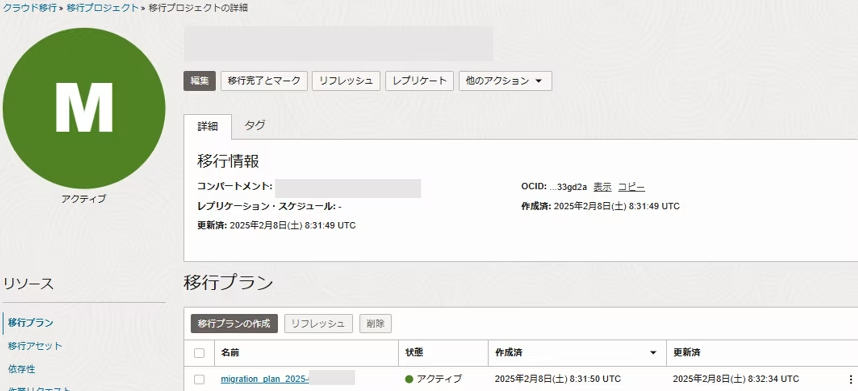The image size is (858, 391).
Task: Click the project リフレッシュ button
Action: pos(346,81)
